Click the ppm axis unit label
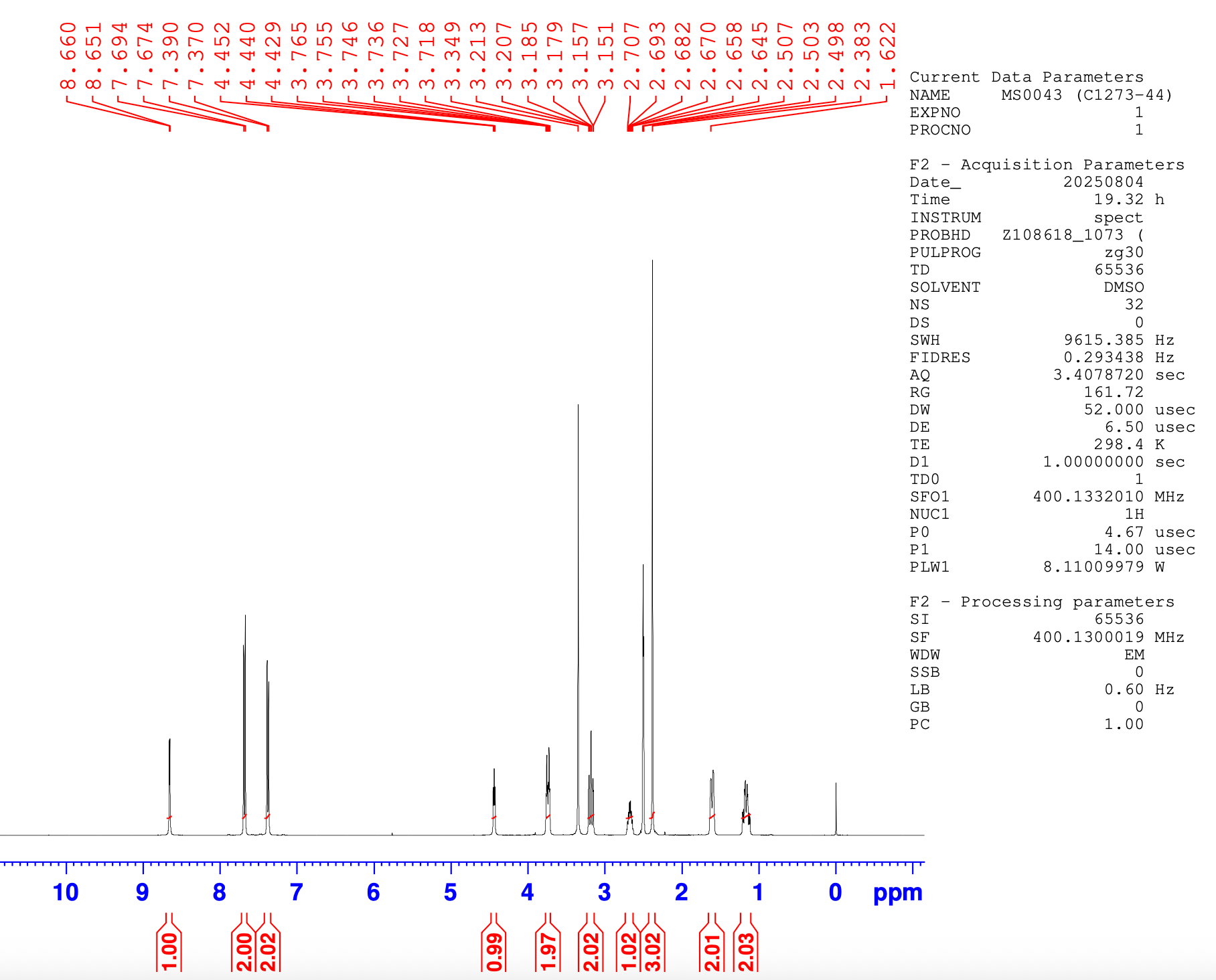The width and height of the screenshot is (1216, 980). [897, 894]
